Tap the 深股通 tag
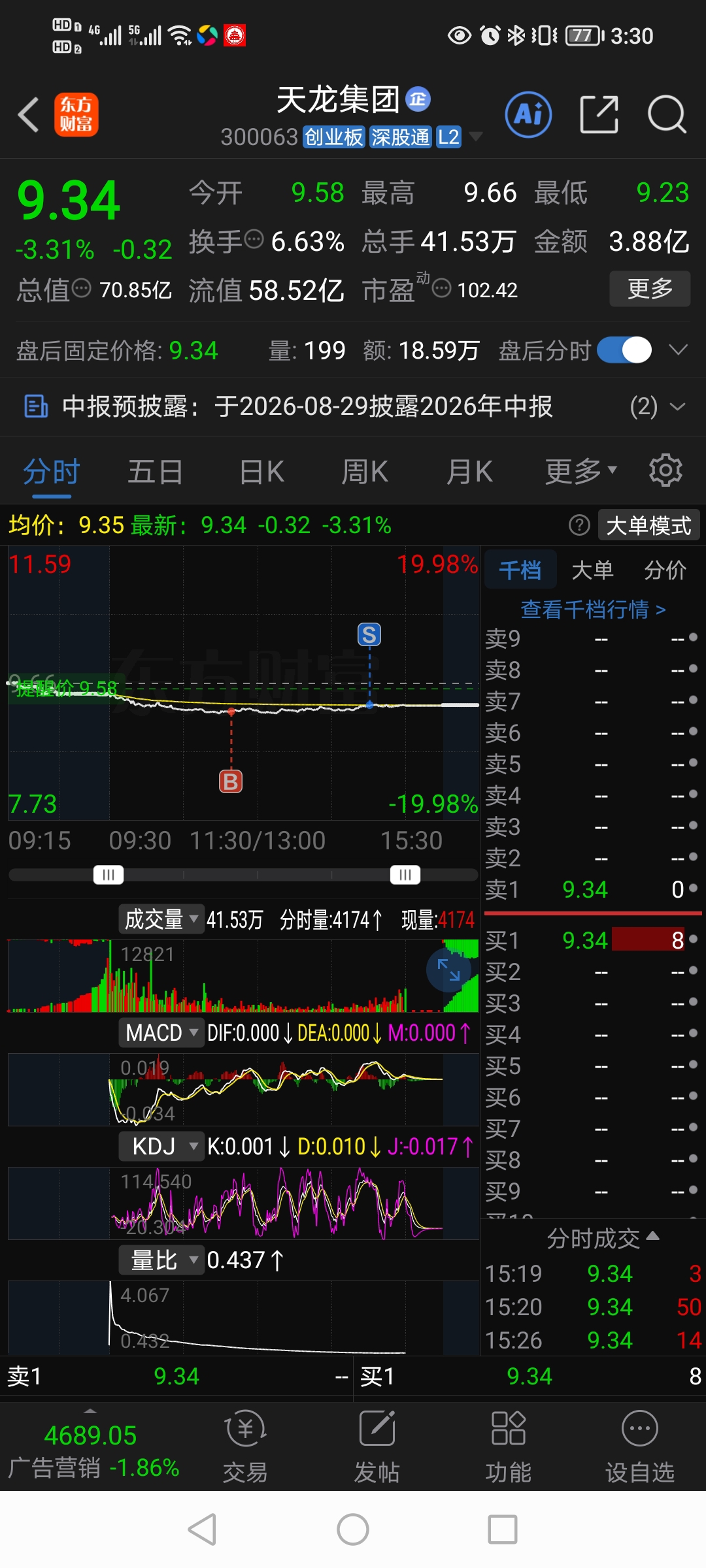Image resolution: width=706 pixels, height=1568 pixels. click(400, 137)
